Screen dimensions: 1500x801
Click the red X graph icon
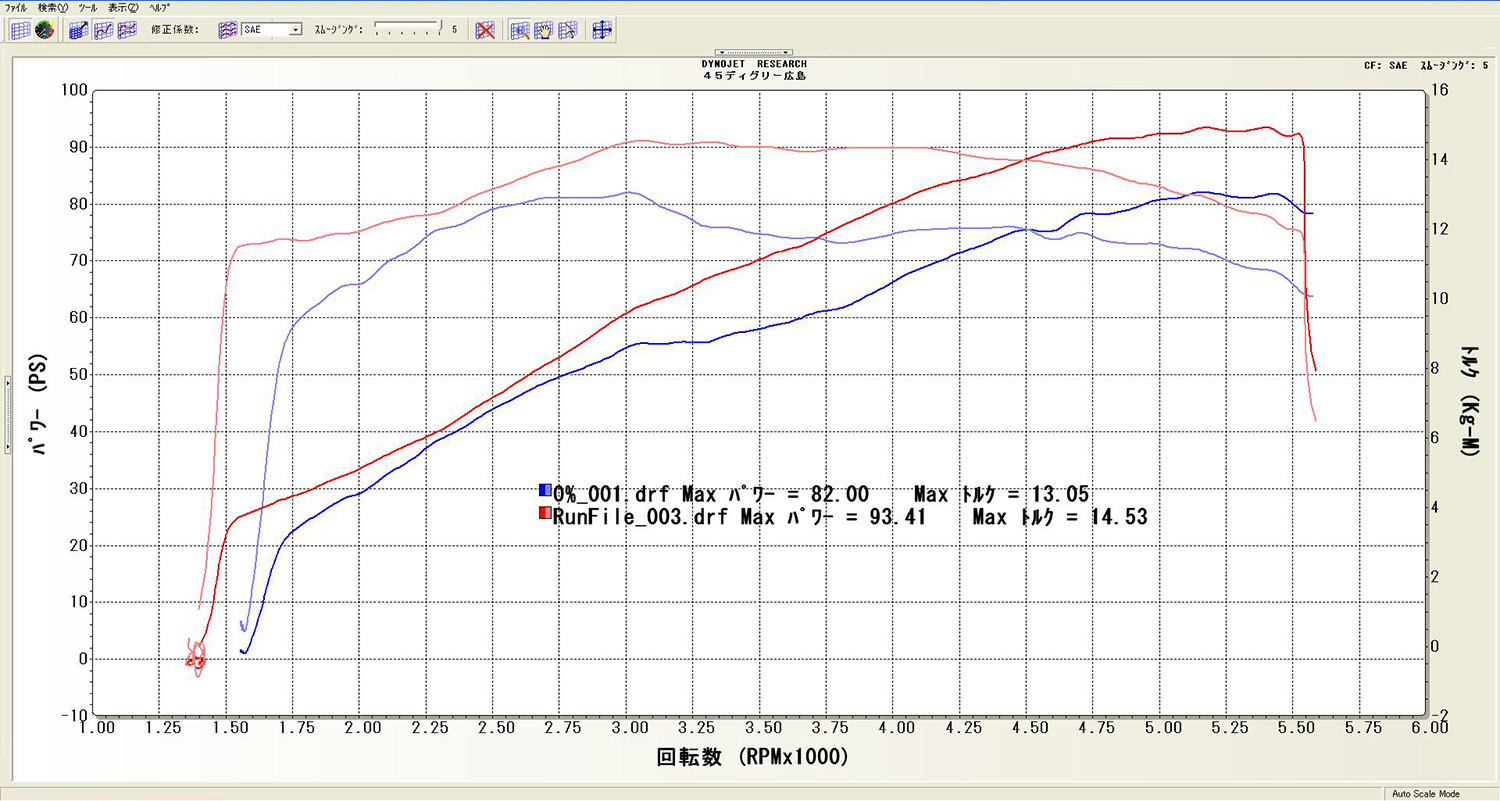[485, 30]
